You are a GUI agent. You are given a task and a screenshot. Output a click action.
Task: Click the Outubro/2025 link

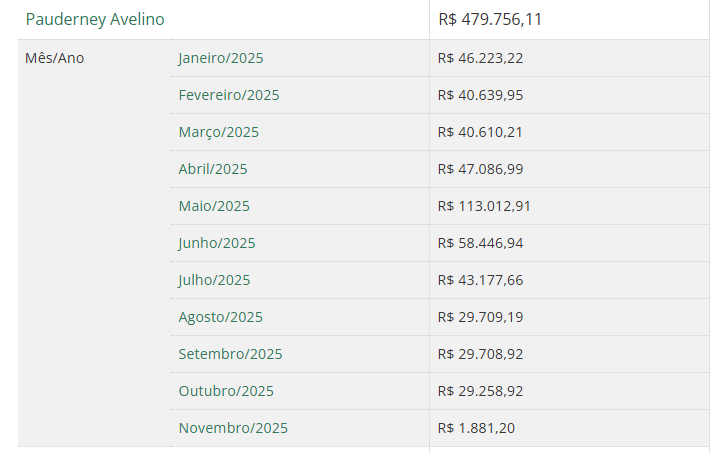pyautogui.click(x=226, y=391)
